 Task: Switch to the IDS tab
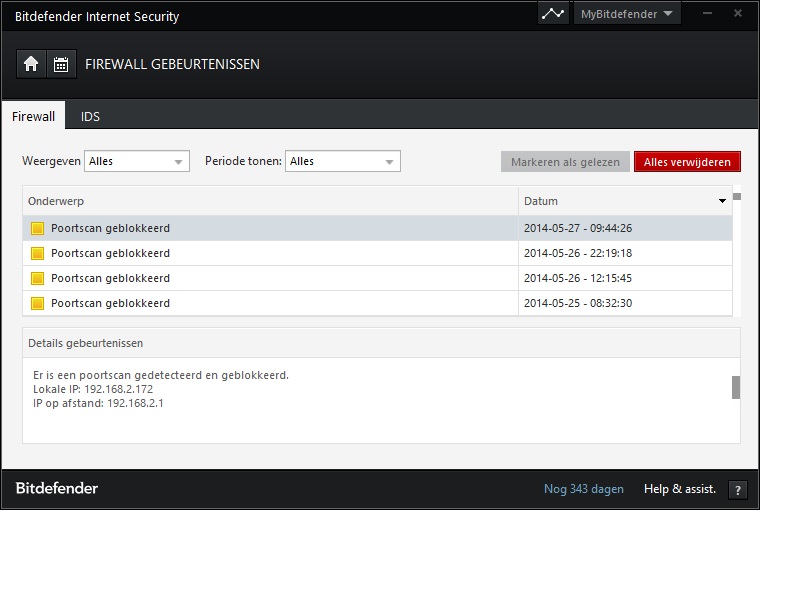(90, 117)
